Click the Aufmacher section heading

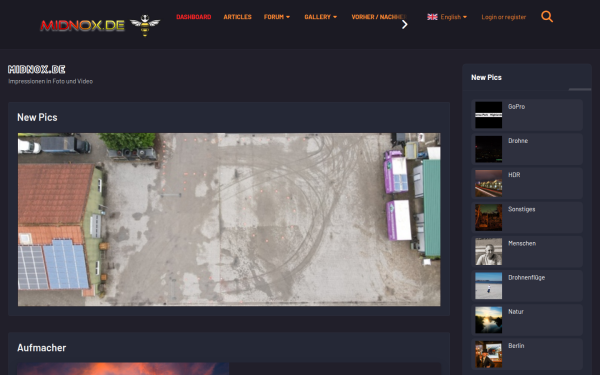41,348
